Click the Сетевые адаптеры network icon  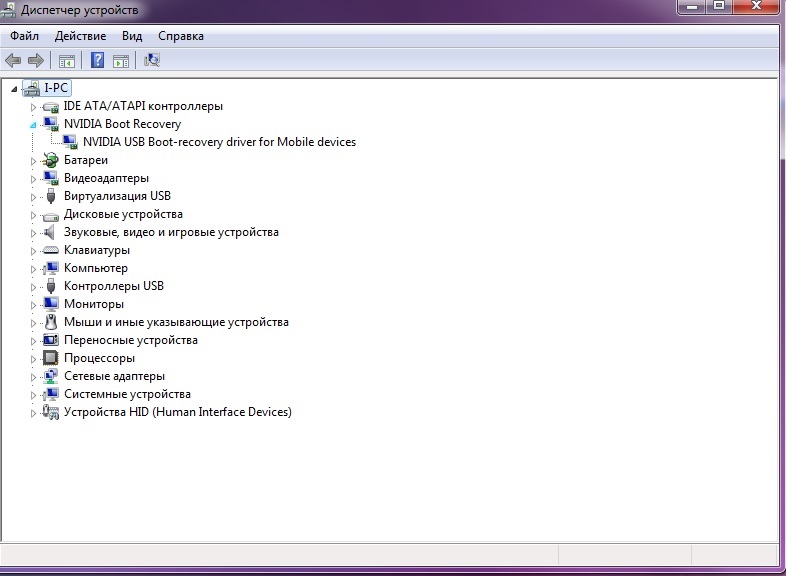coord(51,376)
